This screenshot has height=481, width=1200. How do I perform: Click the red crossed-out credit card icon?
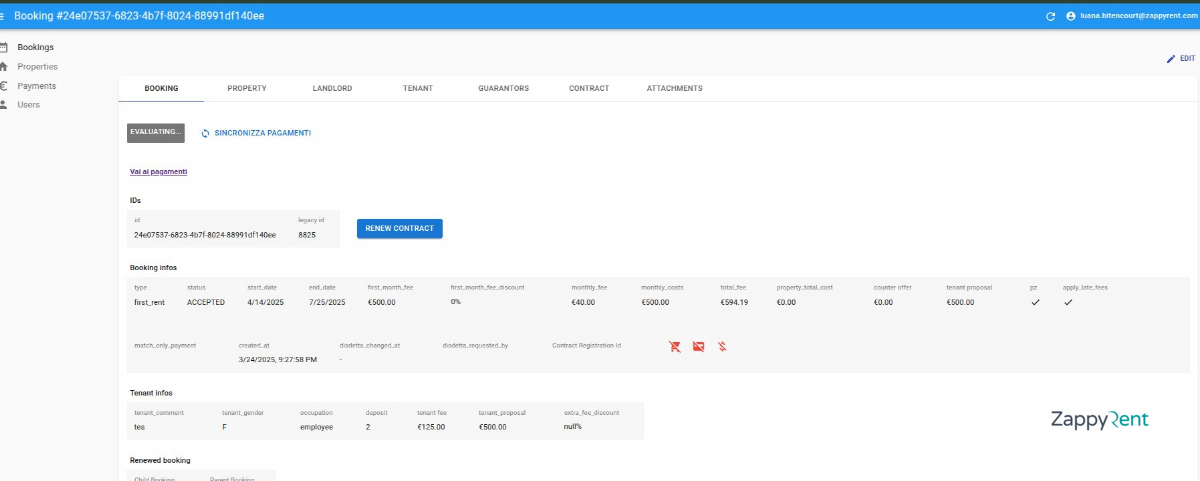point(698,347)
